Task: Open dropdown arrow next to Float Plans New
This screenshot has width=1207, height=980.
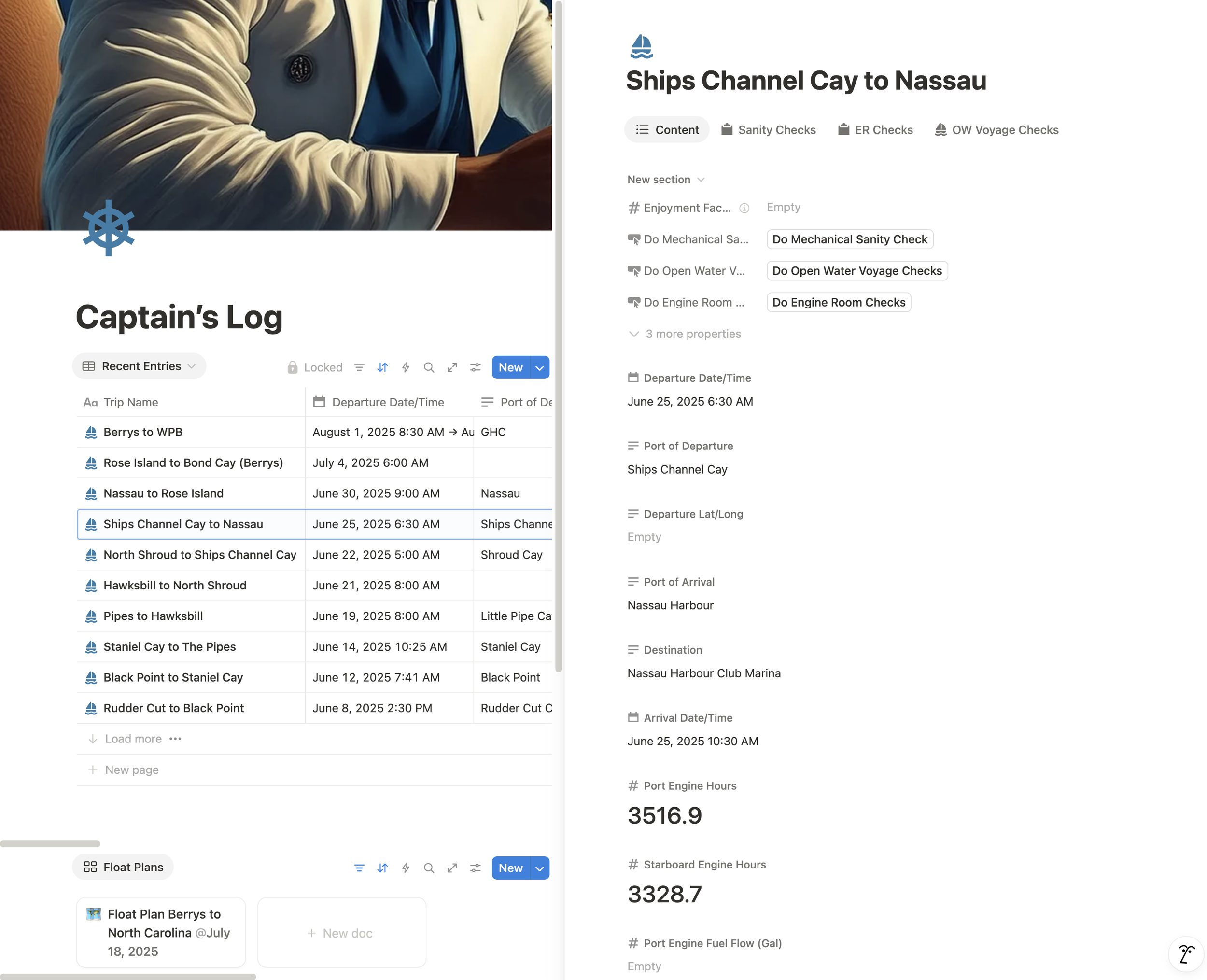Action: pyautogui.click(x=540, y=868)
